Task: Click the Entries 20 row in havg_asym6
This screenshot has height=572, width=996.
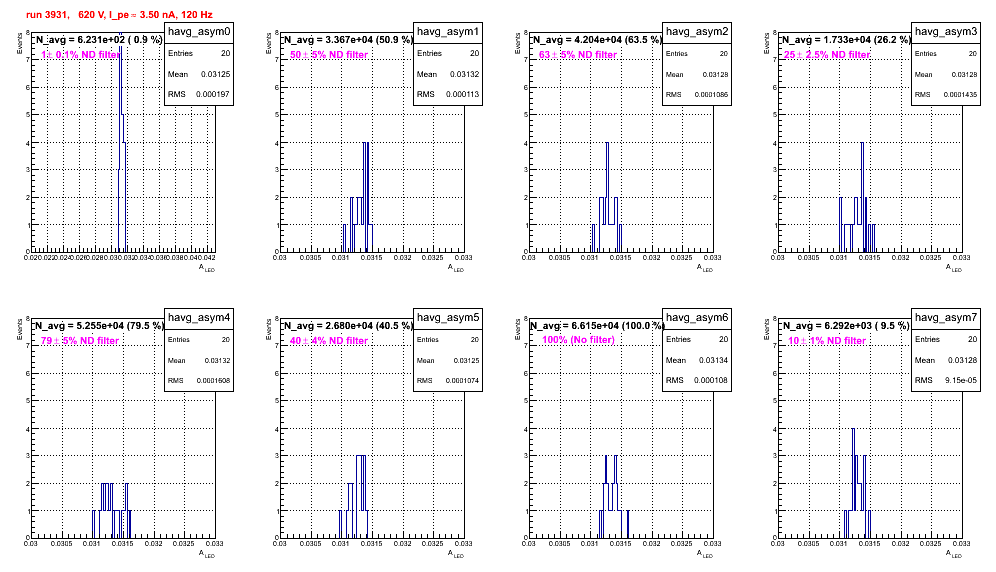Action: 697,339
